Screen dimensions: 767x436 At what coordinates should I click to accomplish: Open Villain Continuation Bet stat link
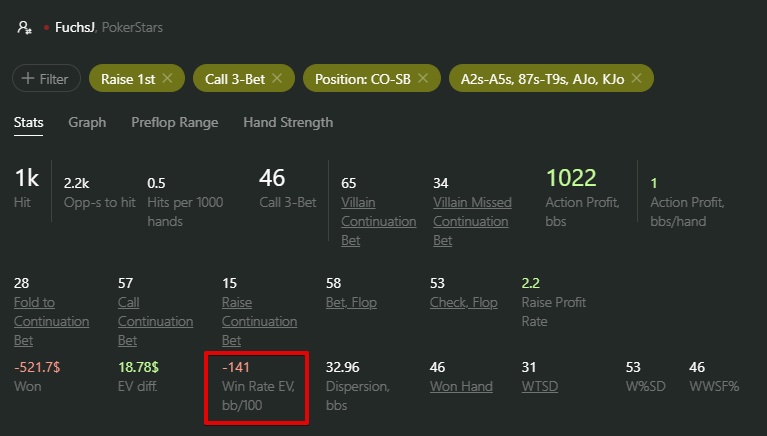click(x=379, y=221)
